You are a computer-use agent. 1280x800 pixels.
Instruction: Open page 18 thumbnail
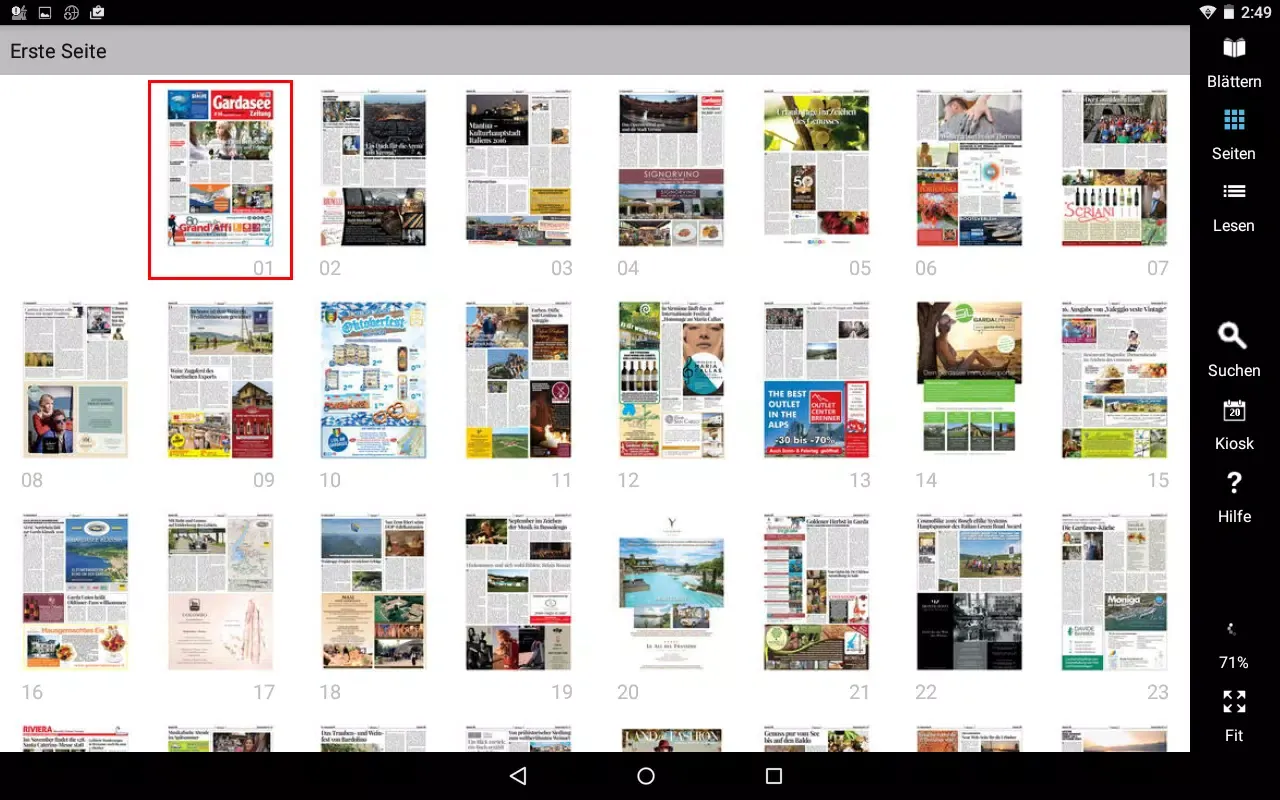pos(373,593)
